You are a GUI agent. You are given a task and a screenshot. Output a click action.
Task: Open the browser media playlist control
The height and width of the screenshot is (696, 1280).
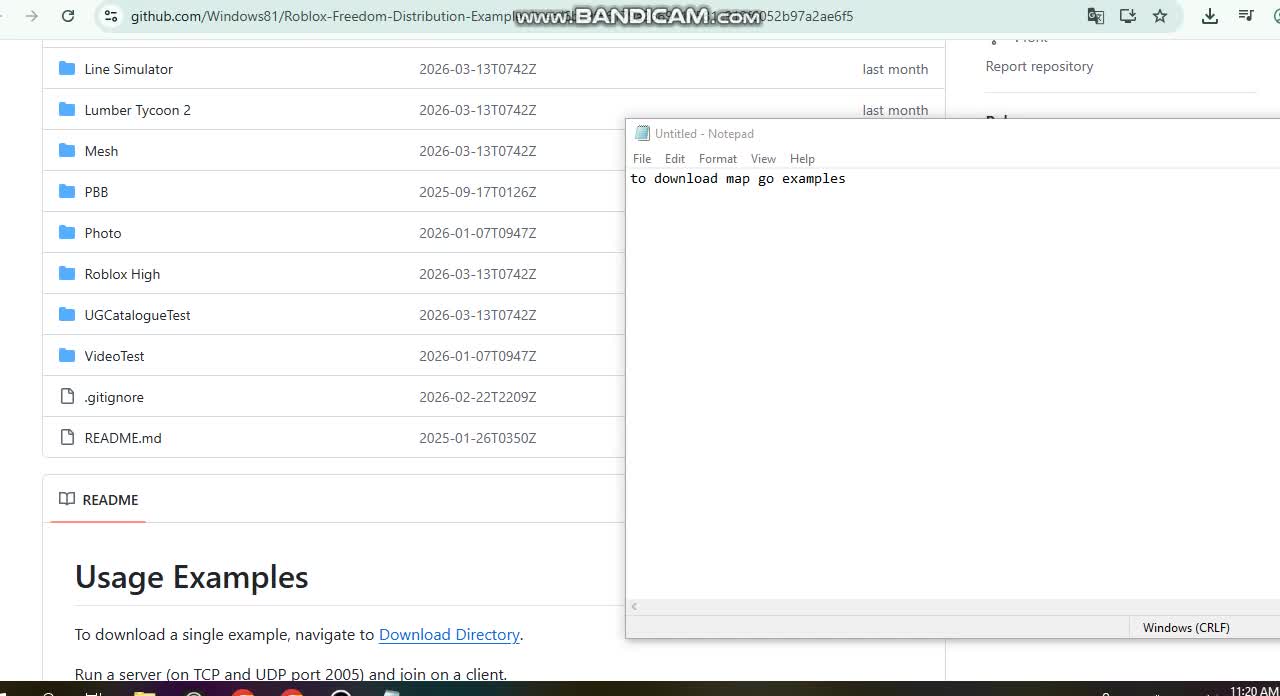[1244, 16]
